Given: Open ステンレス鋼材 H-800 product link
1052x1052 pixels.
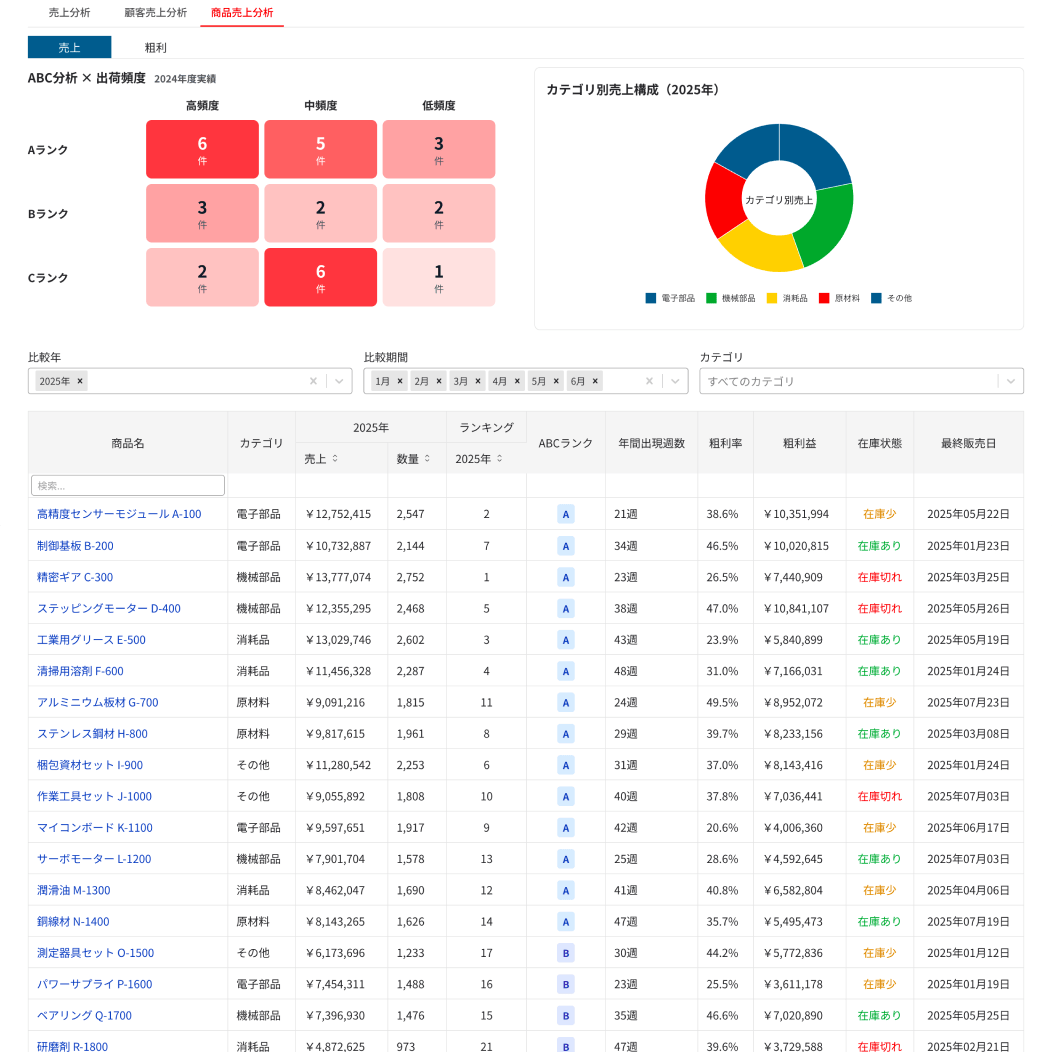Looking at the screenshot, I should 93,733.
